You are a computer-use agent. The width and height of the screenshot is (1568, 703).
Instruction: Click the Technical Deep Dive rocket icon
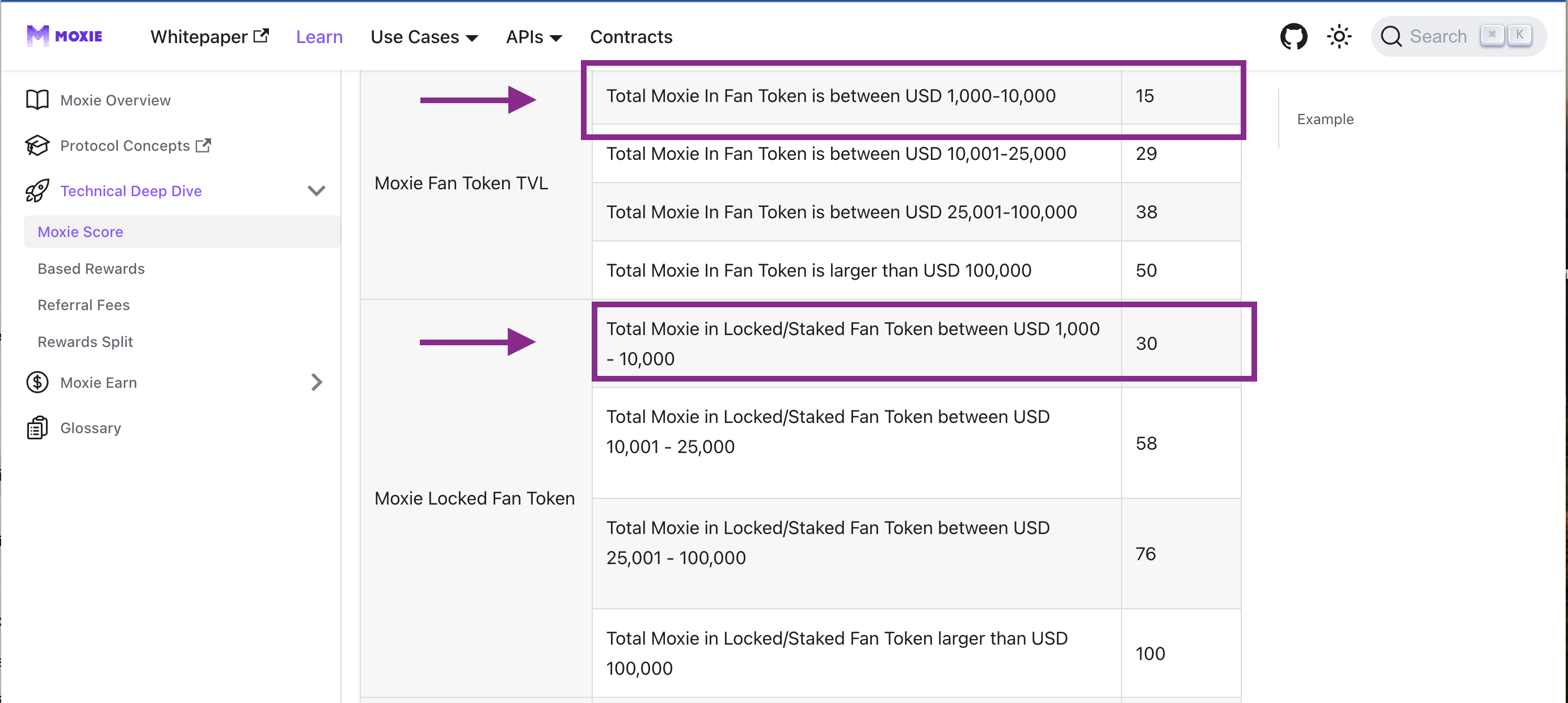[x=37, y=190]
